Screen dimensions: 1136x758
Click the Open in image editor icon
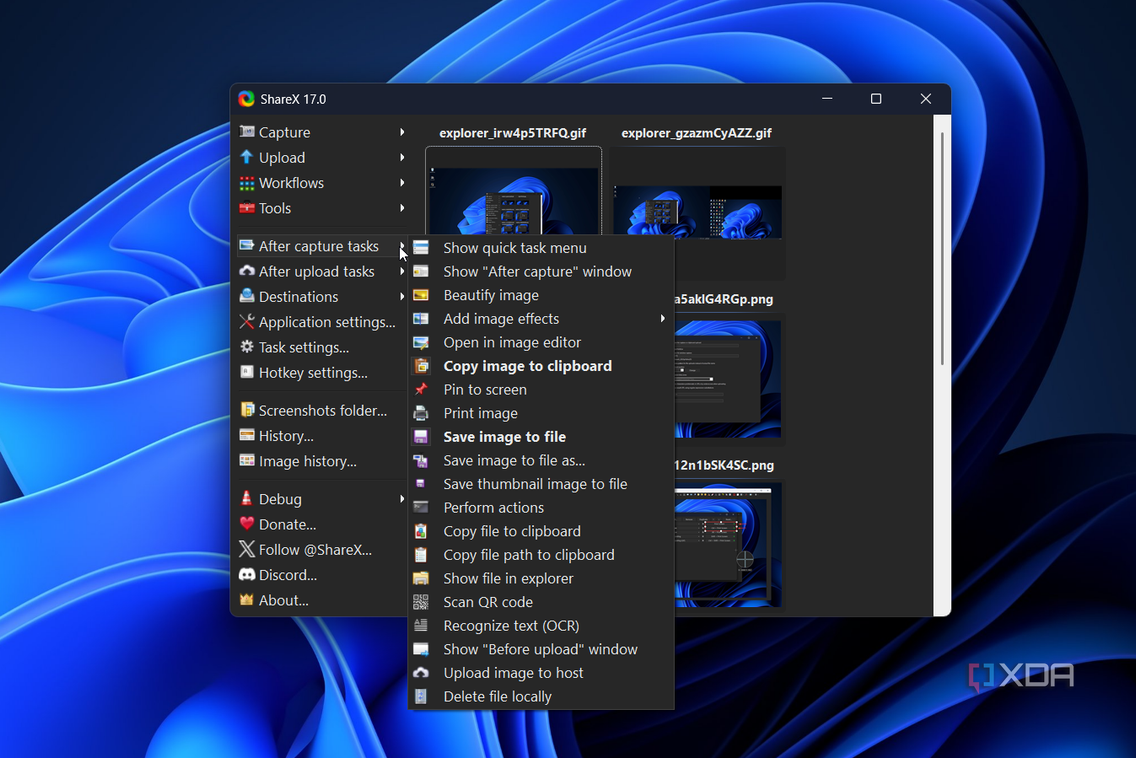pyautogui.click(x=421, y=342)
